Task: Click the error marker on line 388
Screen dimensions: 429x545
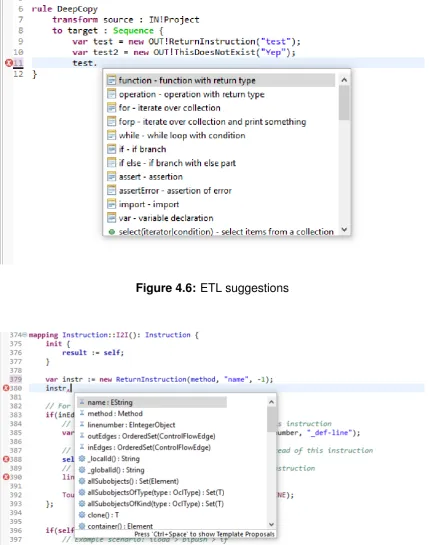Action: (x=6, y=459)
